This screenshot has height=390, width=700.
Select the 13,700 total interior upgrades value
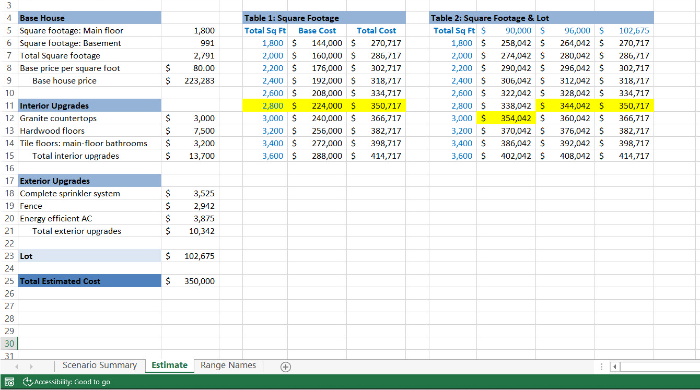pos(191,156)
